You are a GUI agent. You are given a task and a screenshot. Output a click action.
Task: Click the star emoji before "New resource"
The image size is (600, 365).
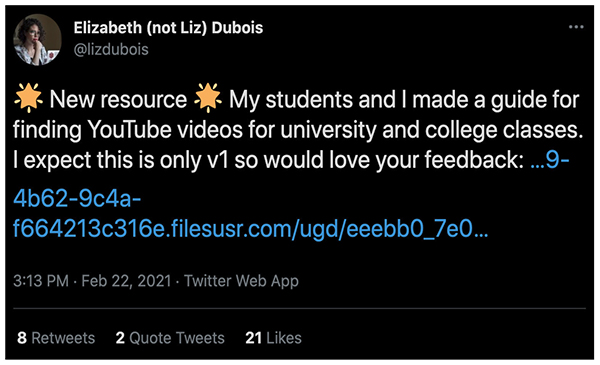pos(28,98)
